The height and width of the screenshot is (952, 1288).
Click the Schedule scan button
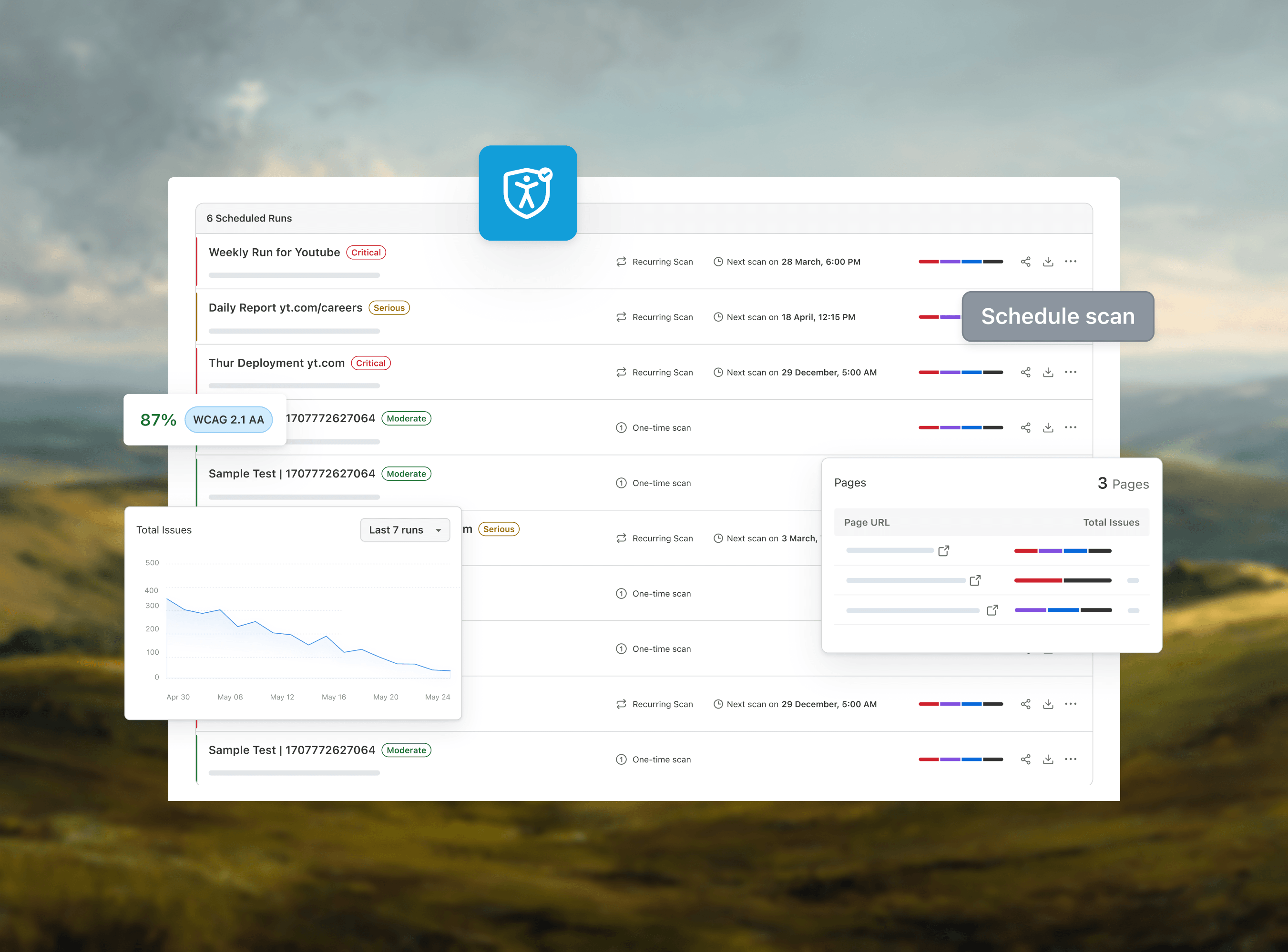click(1058, 316)
